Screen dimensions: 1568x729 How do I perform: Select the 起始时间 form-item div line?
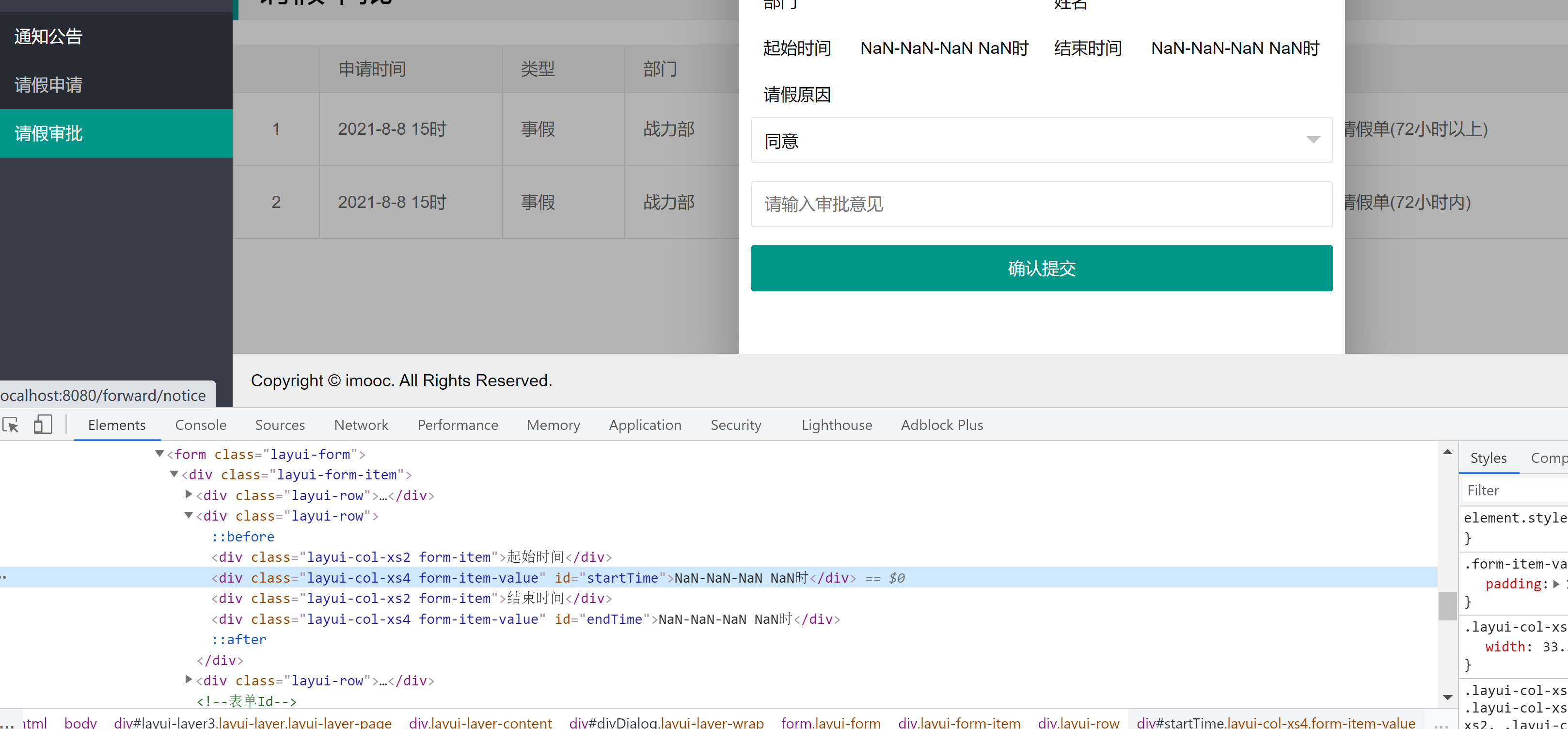[x=412, y=557]
